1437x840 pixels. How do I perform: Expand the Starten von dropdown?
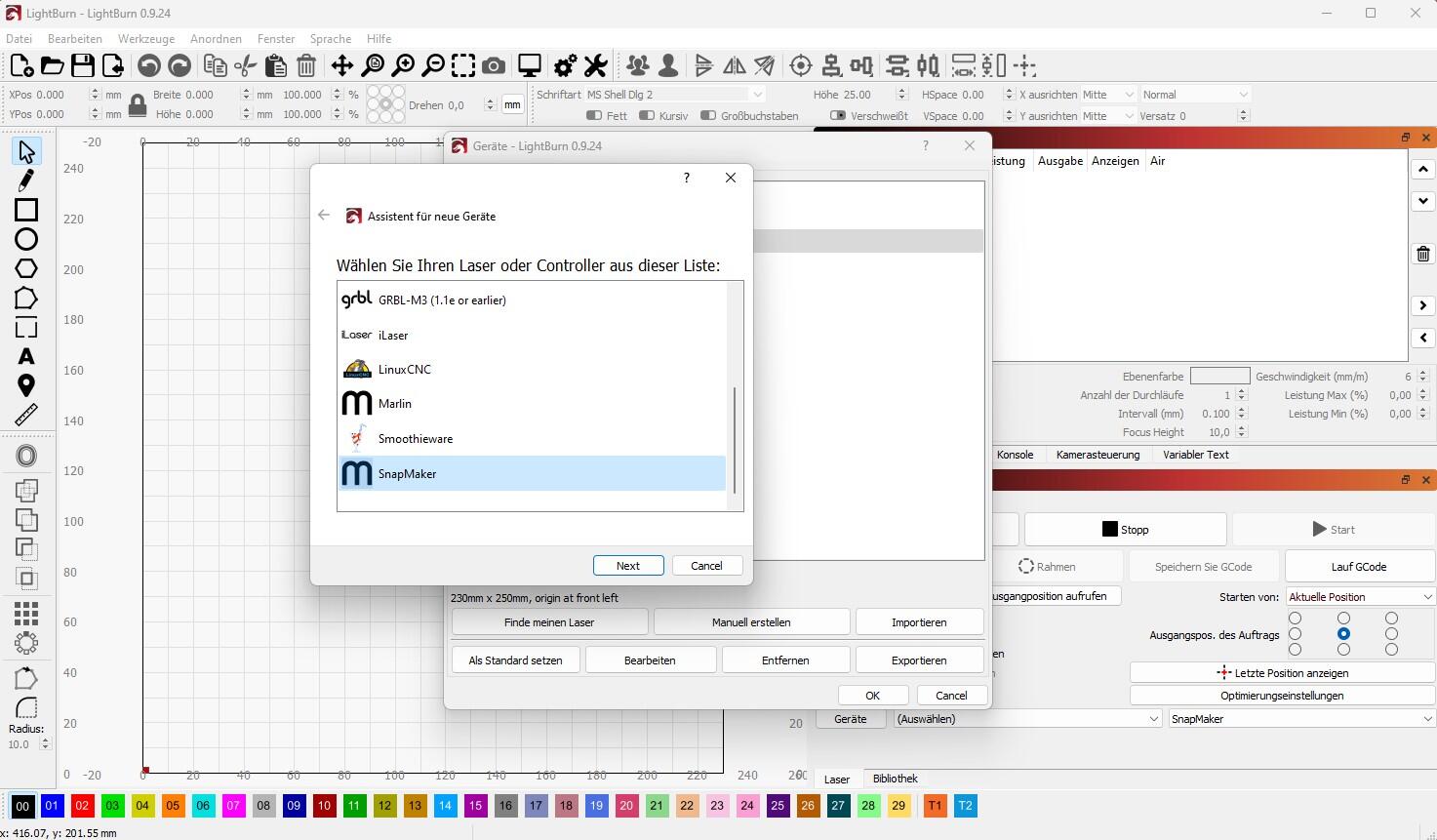1360,597
